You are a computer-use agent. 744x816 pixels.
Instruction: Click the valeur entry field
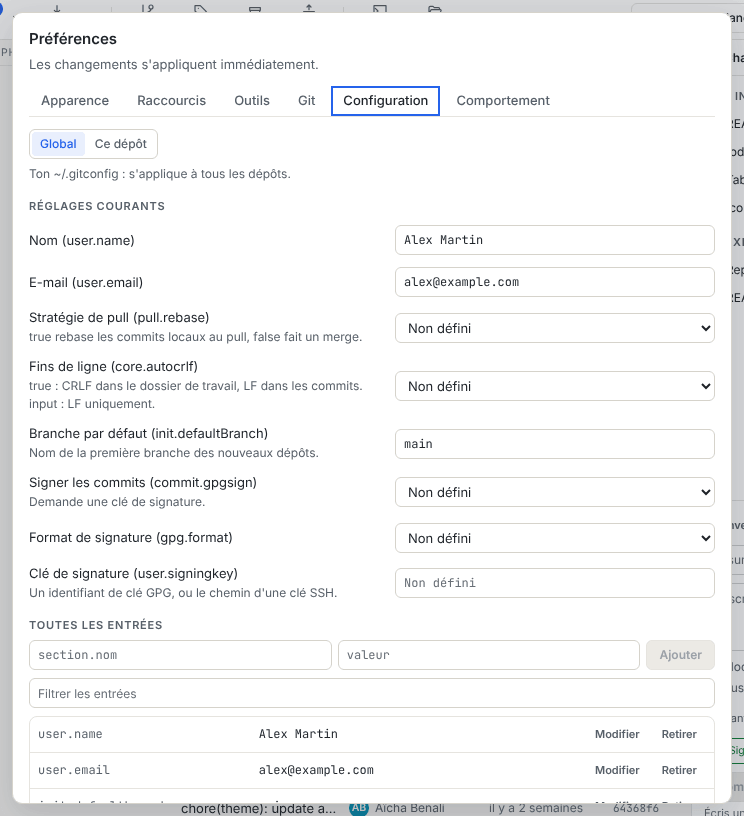pyautogui.click(x=489, y=655)
